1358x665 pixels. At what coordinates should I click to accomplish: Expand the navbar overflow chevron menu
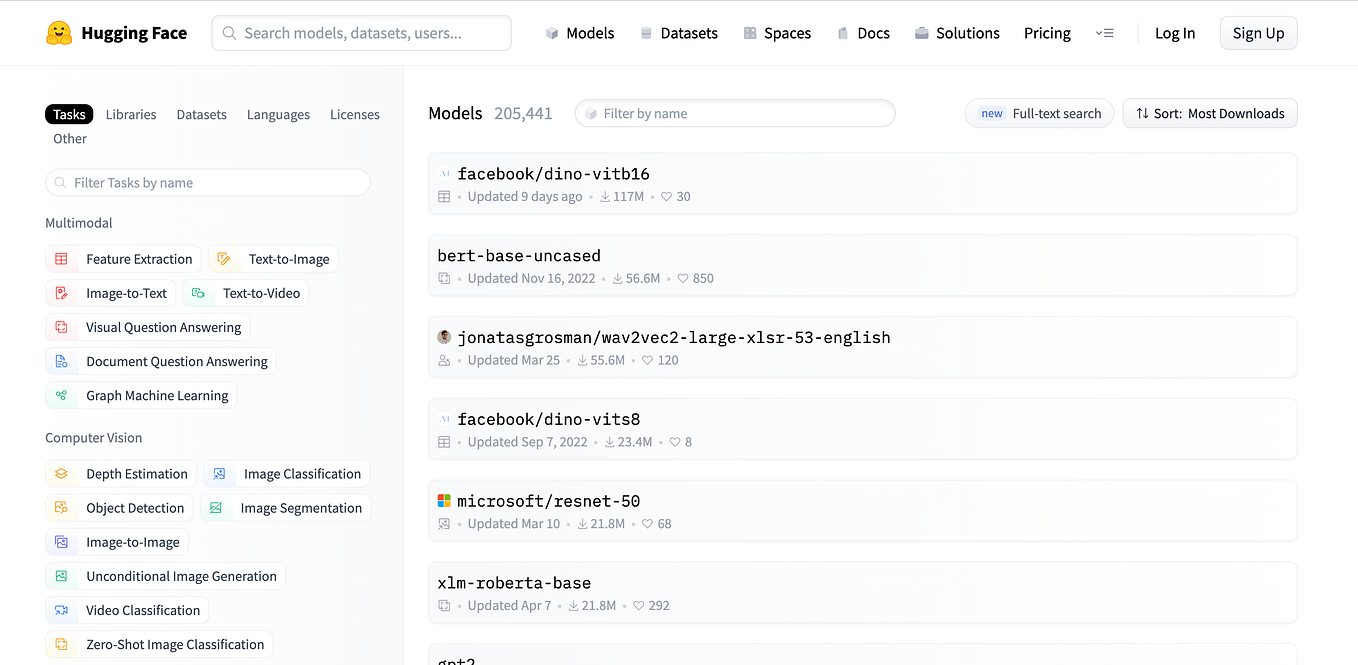1105,33
